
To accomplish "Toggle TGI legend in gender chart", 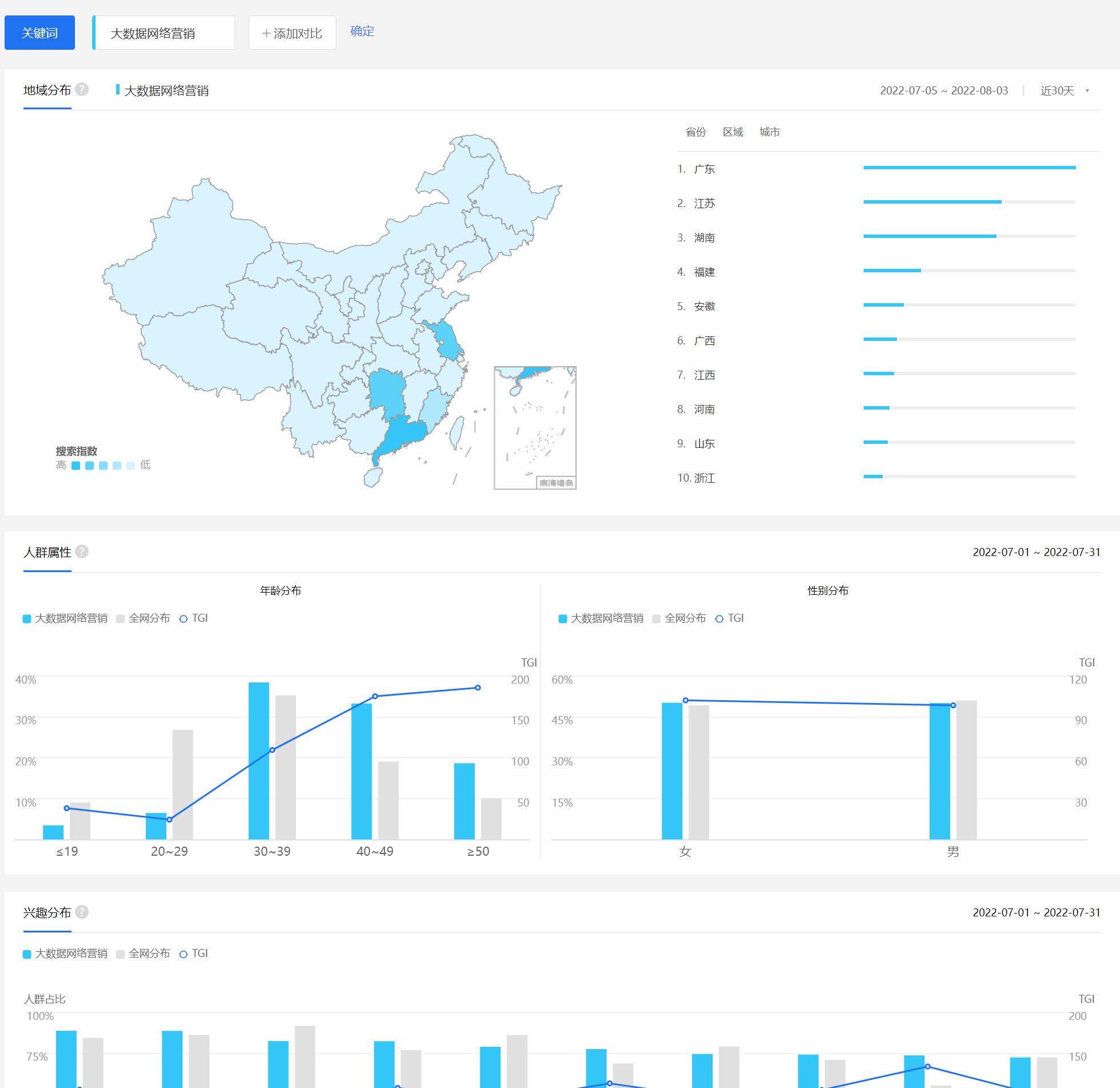I will click(729, 618).
